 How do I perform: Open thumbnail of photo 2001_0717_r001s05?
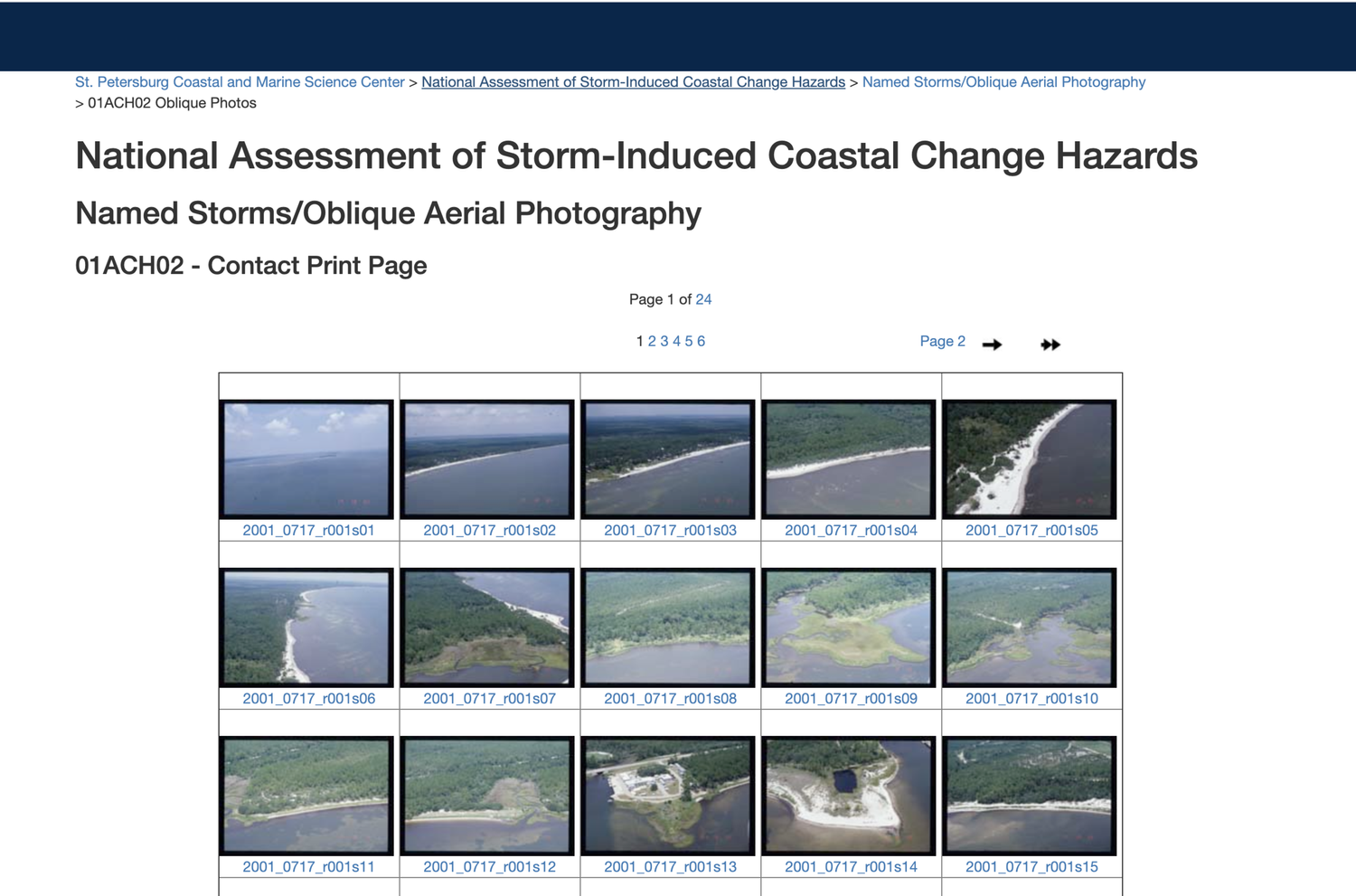1030,459
